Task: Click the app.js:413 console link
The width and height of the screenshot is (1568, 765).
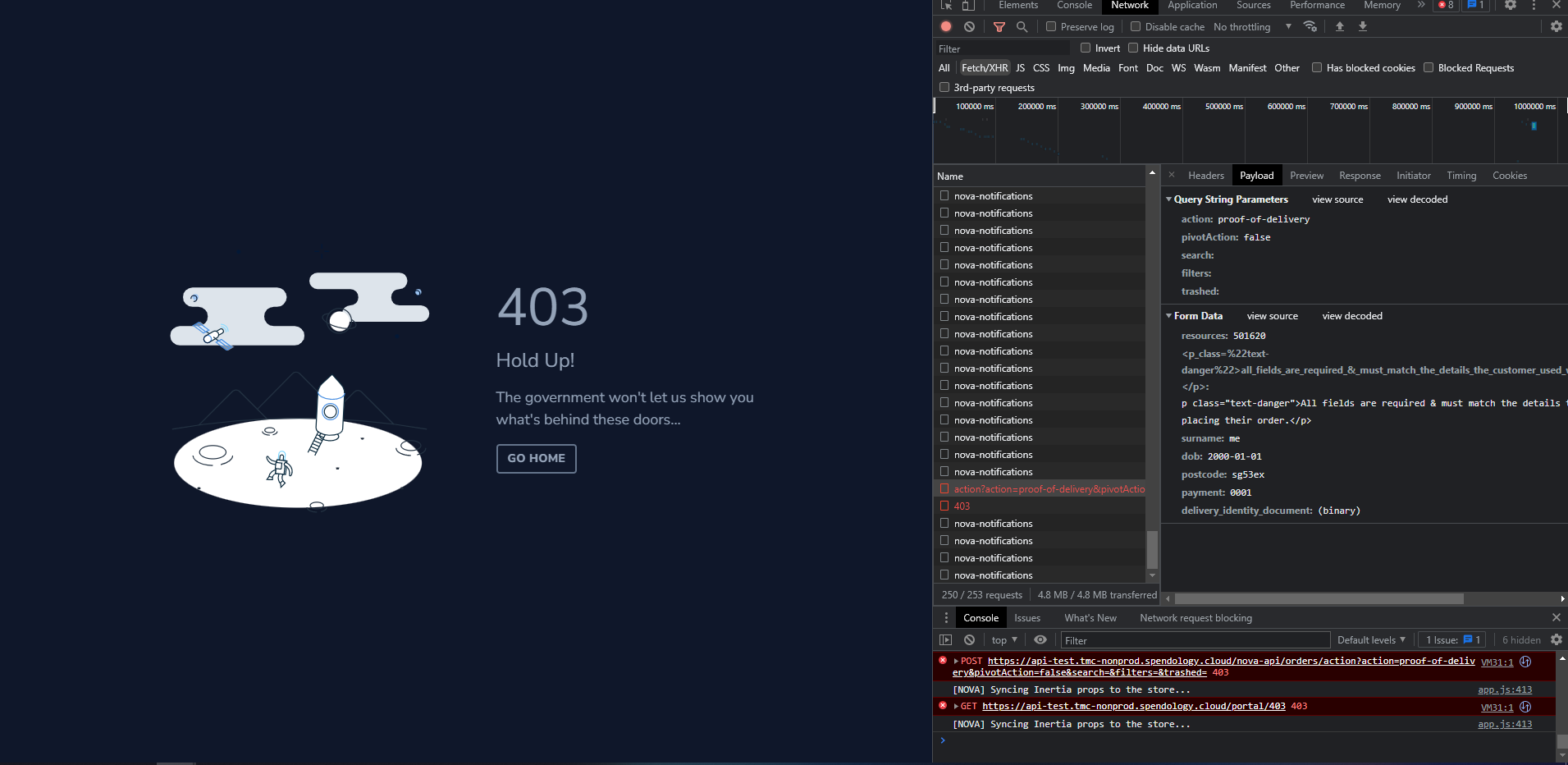Action: tap(1504, 689)
